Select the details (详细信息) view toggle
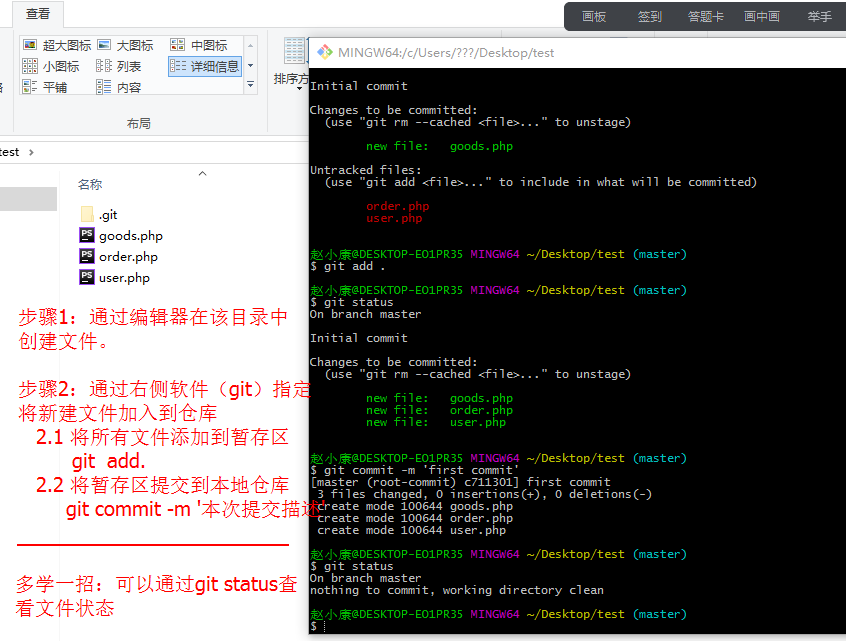The image size is (846, 641). click(x=205, y=66)
